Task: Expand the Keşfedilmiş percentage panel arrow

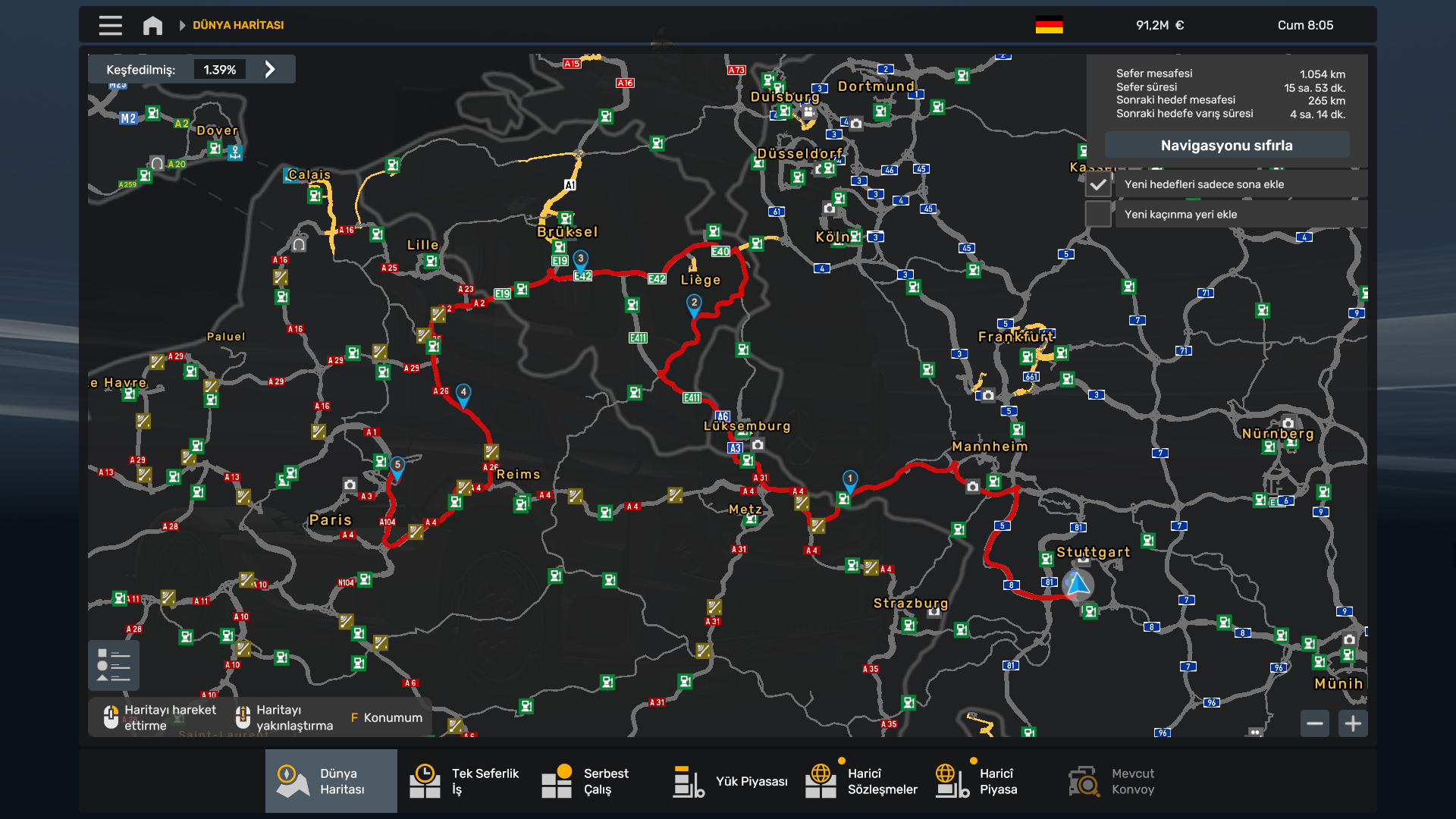Action: coord(270,69)
